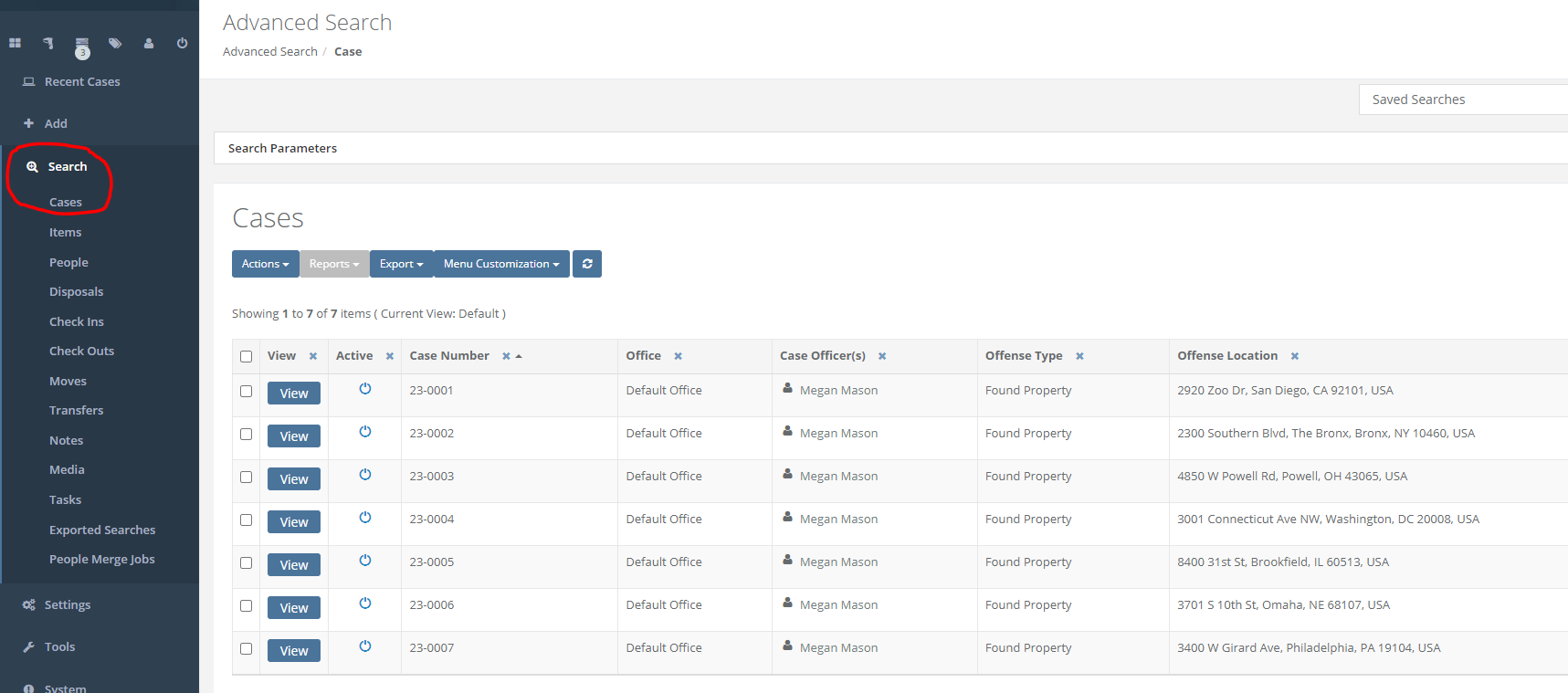The image size is (1568, 693).
Task: Go to Items under Search menu
Action: pos(65,233)
